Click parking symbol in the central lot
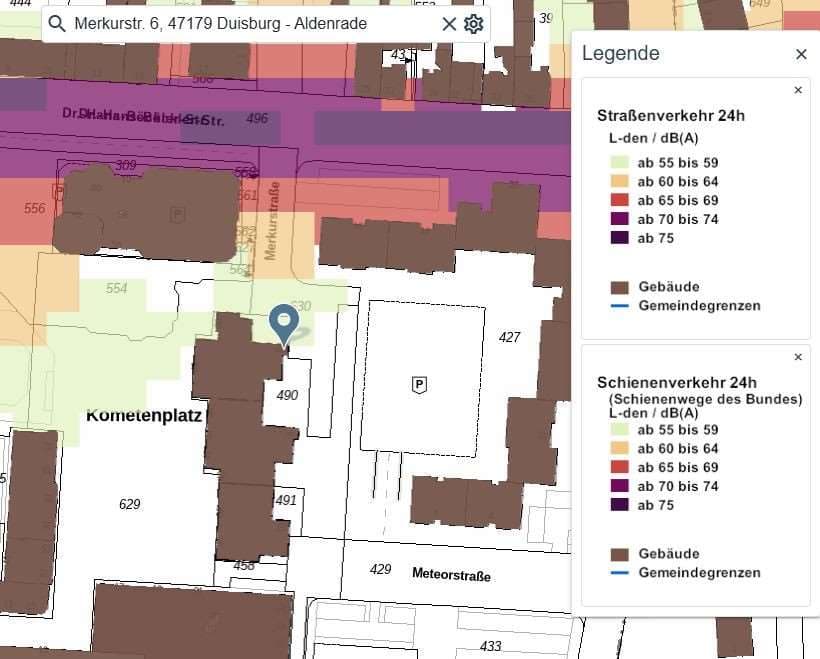 coord(419,384)
